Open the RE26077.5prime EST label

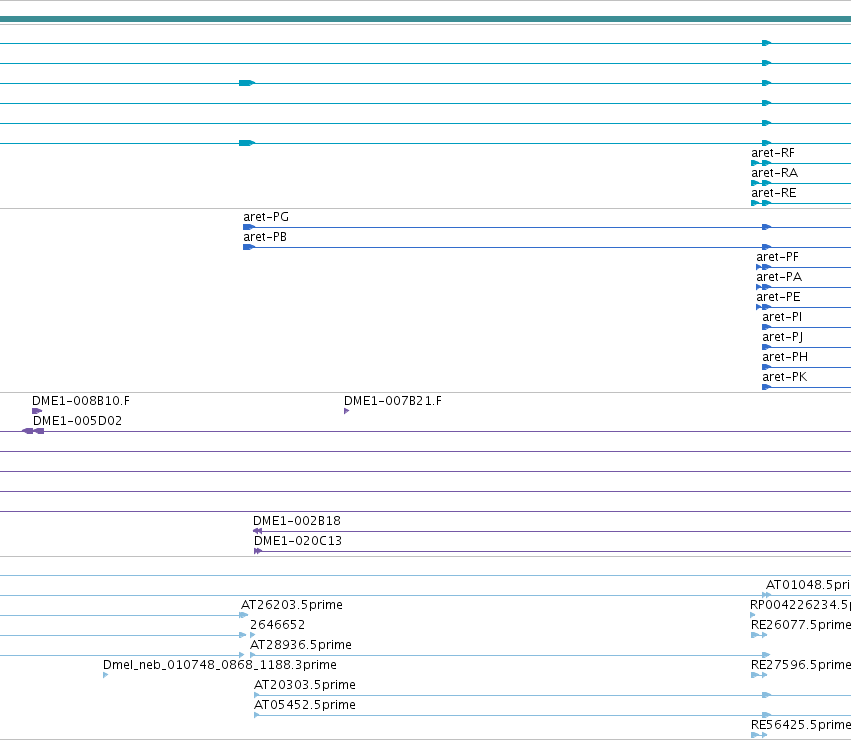click(801, 625)
